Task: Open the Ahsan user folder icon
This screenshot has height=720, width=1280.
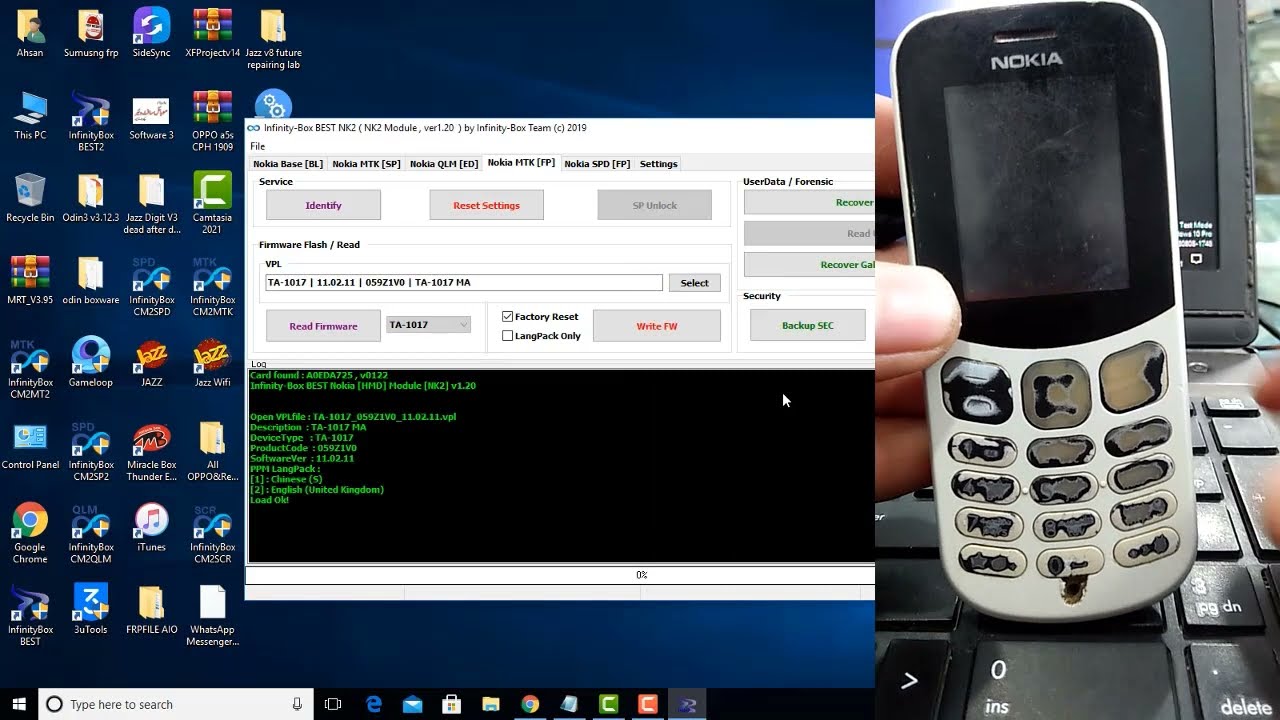Action: click(x=30, y=33)
